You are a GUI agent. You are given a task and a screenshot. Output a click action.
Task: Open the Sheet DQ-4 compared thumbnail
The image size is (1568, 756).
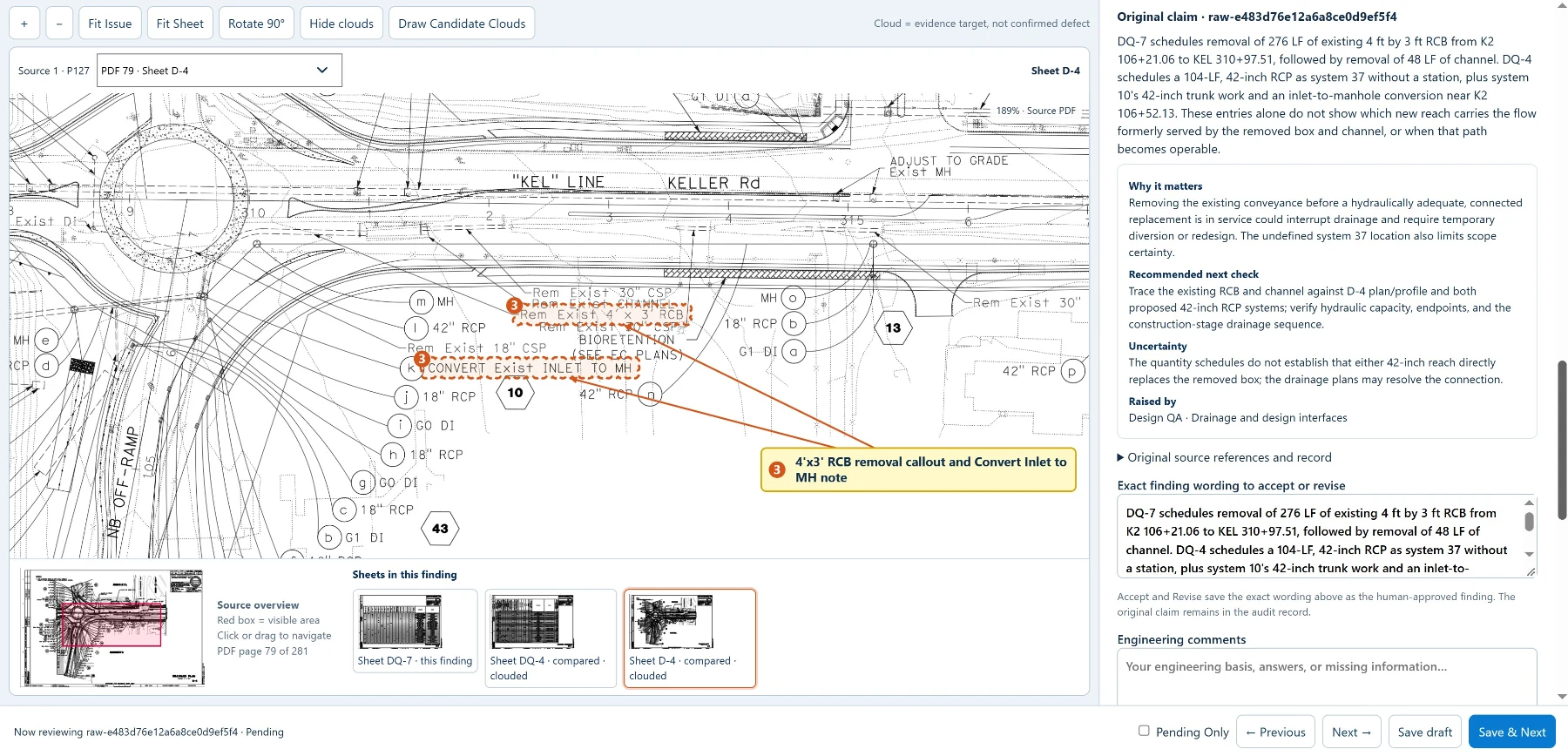550,638
